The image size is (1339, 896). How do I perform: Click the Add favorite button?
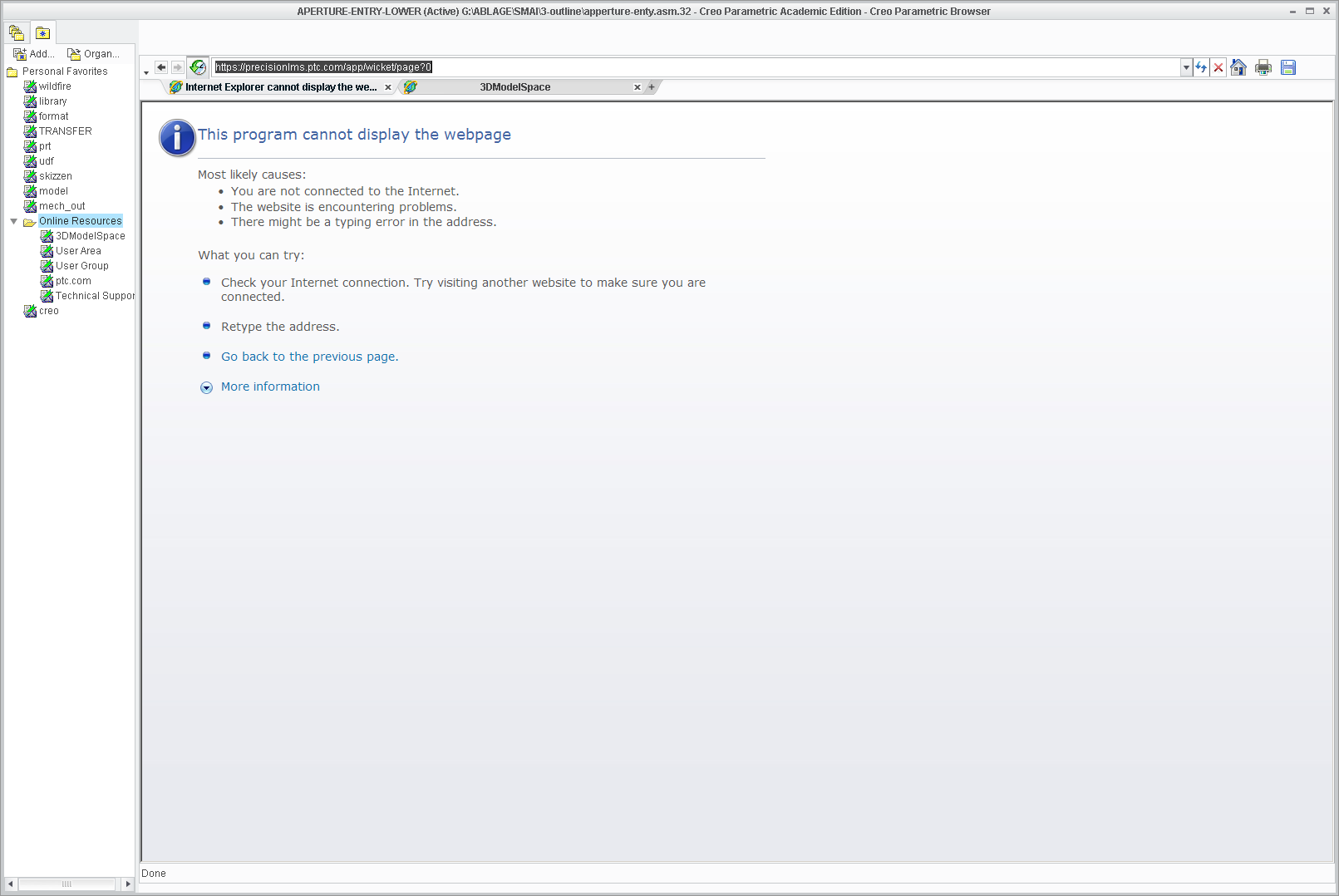coord(34,54)
